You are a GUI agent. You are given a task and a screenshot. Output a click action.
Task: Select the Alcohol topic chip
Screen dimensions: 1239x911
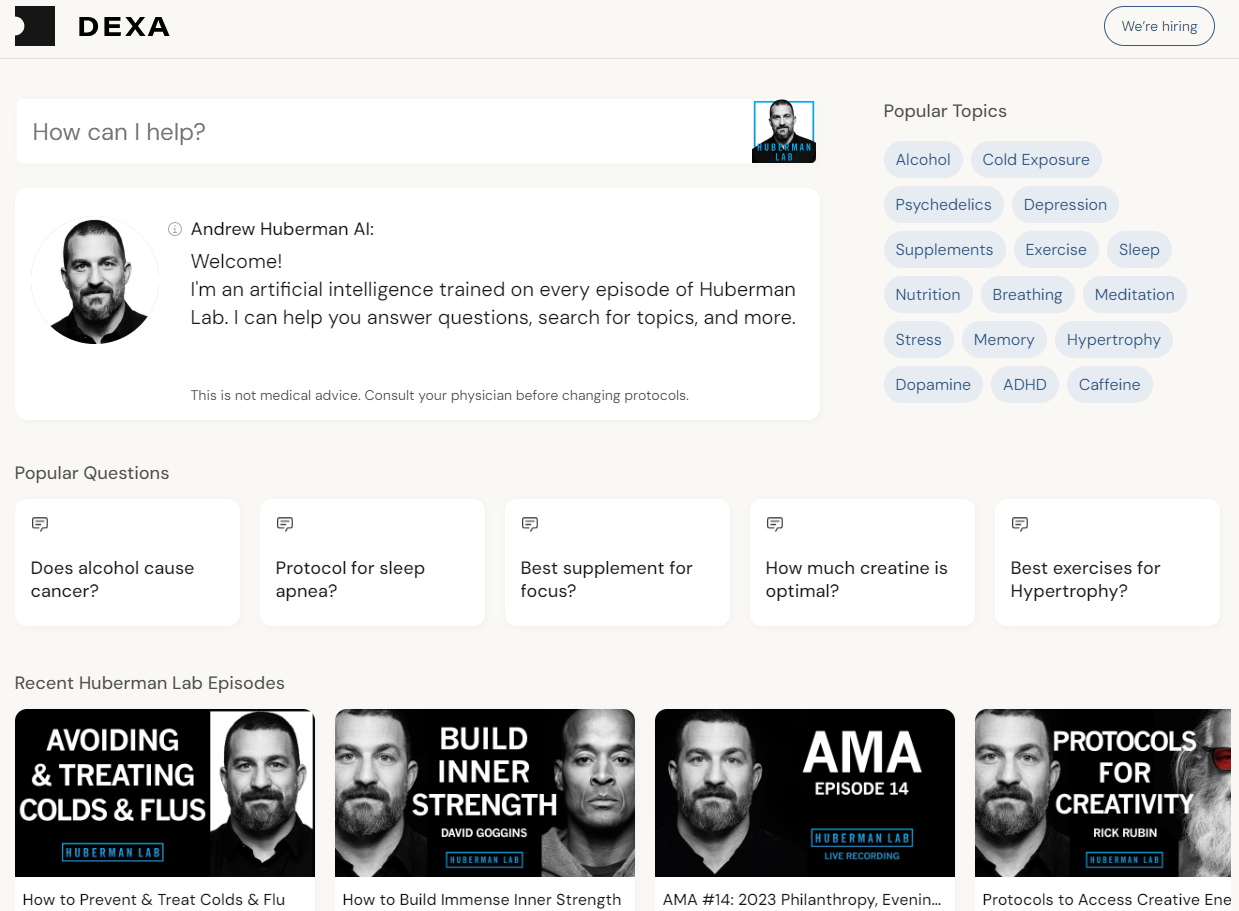click(923, 160)
